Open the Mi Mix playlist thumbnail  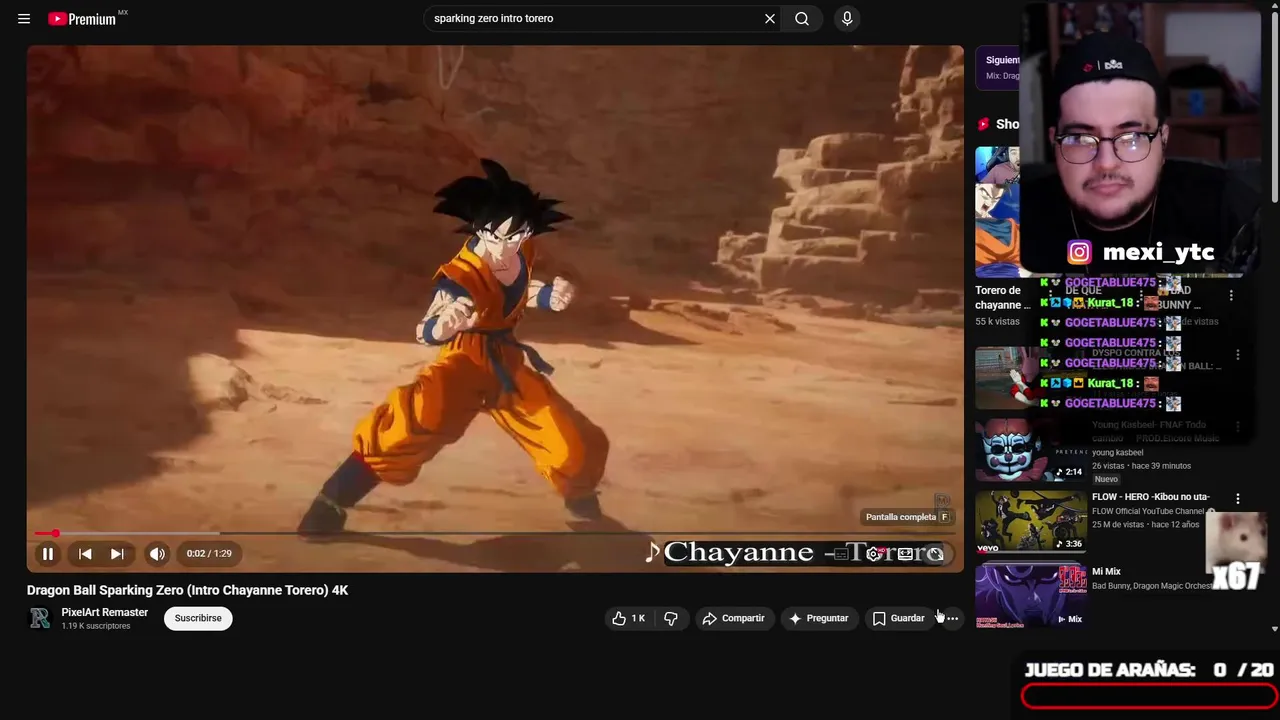pyautogui.click(x=1031, y=594)
